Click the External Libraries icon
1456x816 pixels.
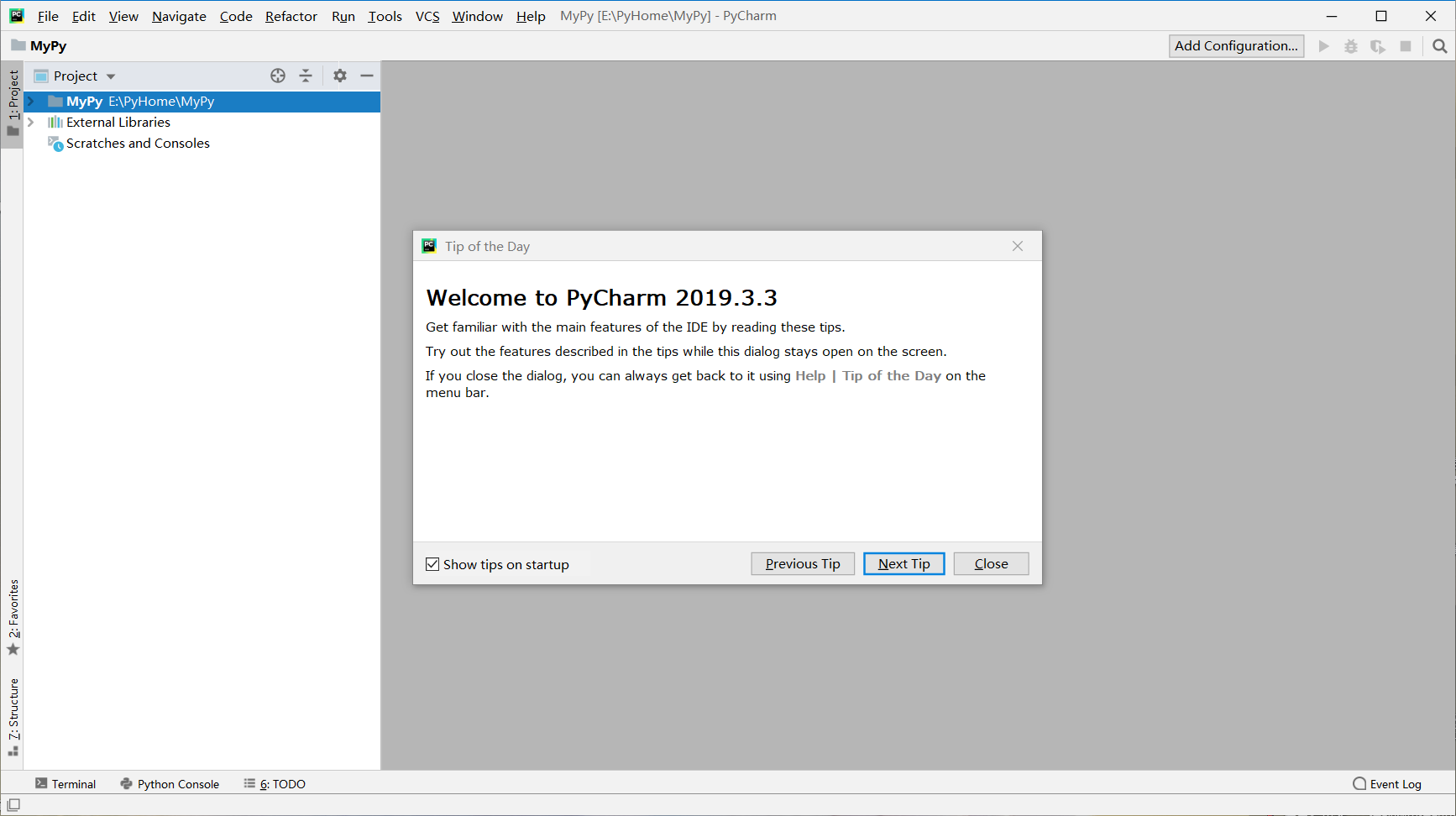[x=55, y=122]
